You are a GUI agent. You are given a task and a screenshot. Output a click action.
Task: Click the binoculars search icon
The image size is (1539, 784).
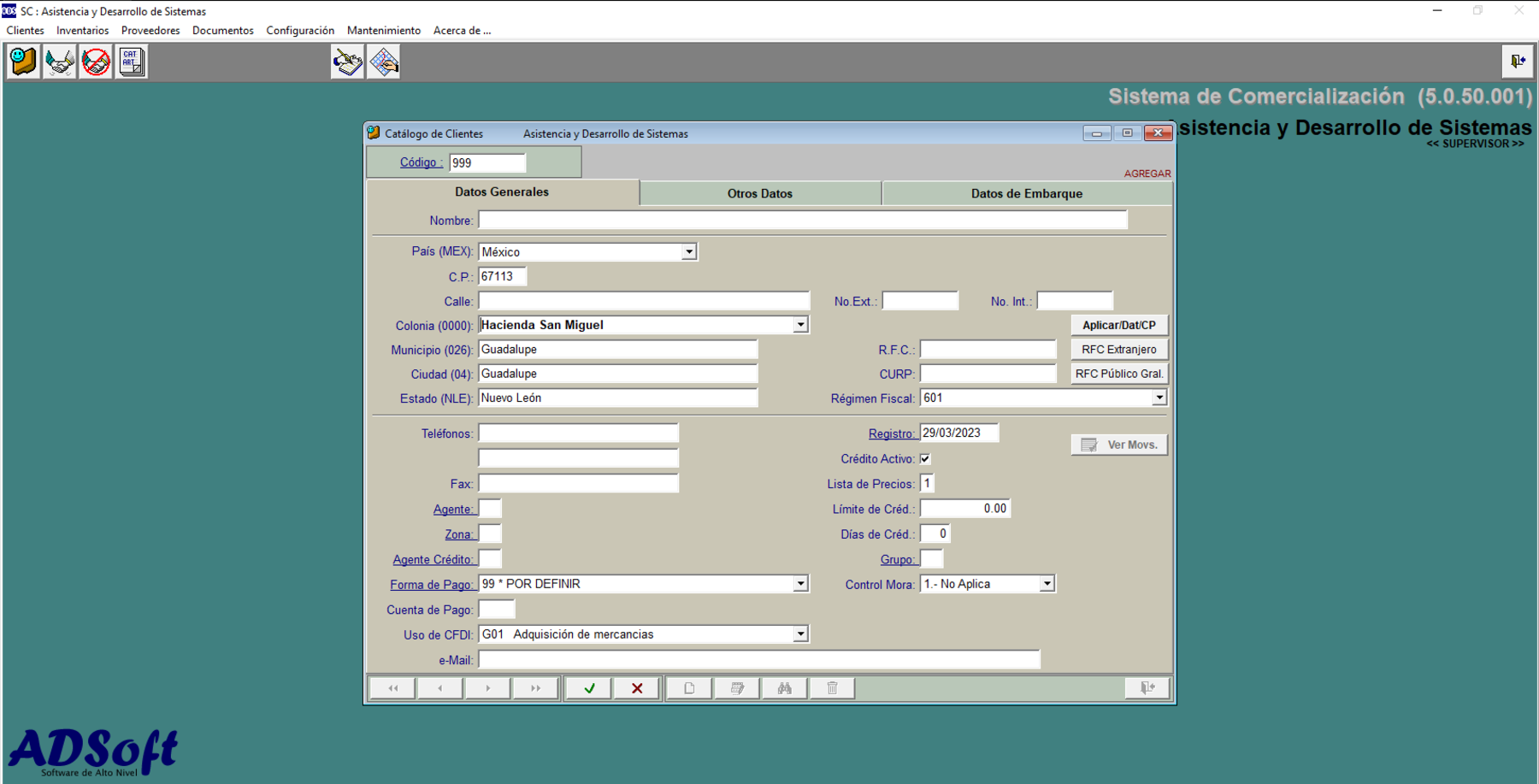(x=784, y=688)
